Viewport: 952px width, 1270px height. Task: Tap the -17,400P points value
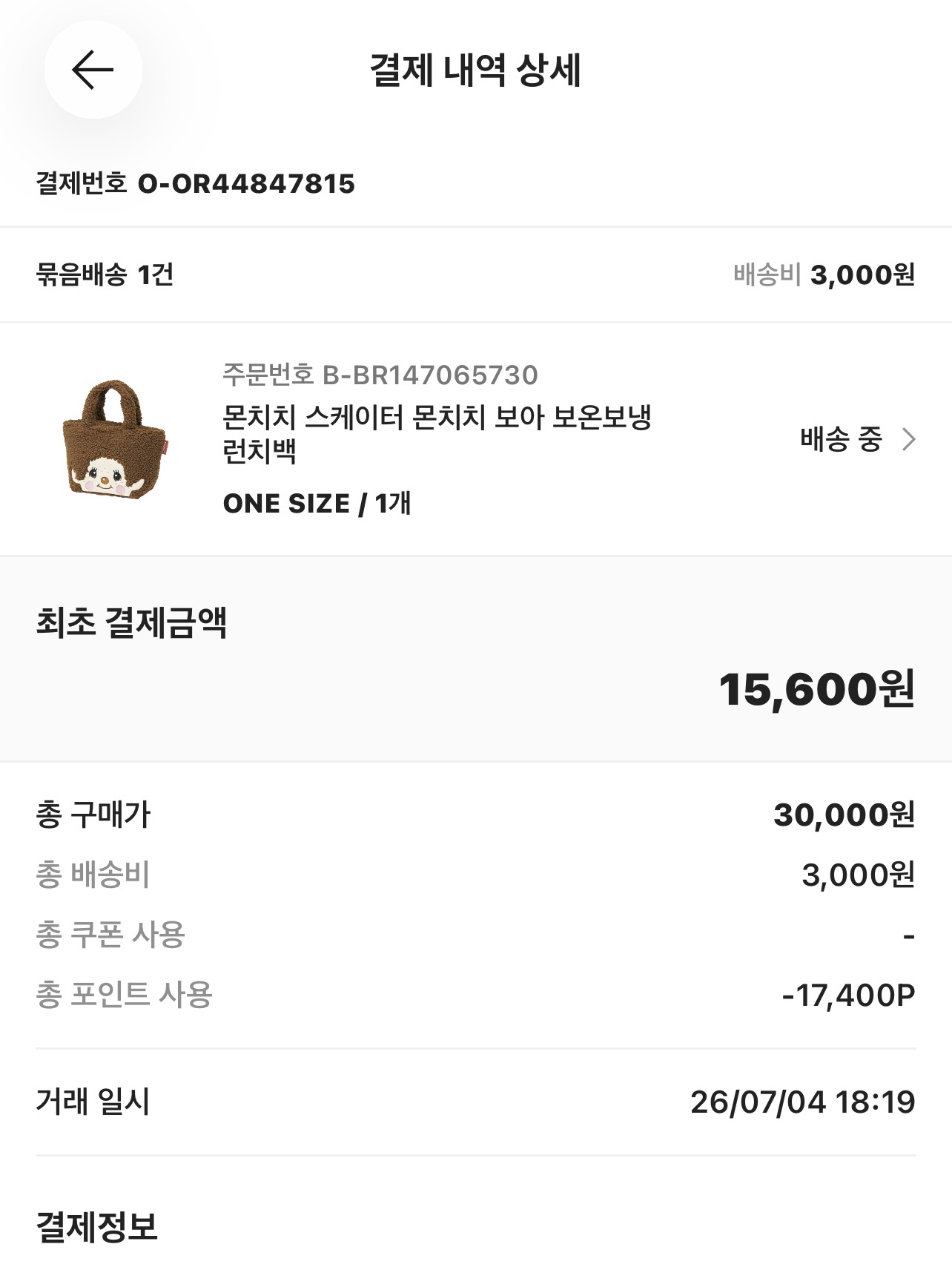pos(849,995)
